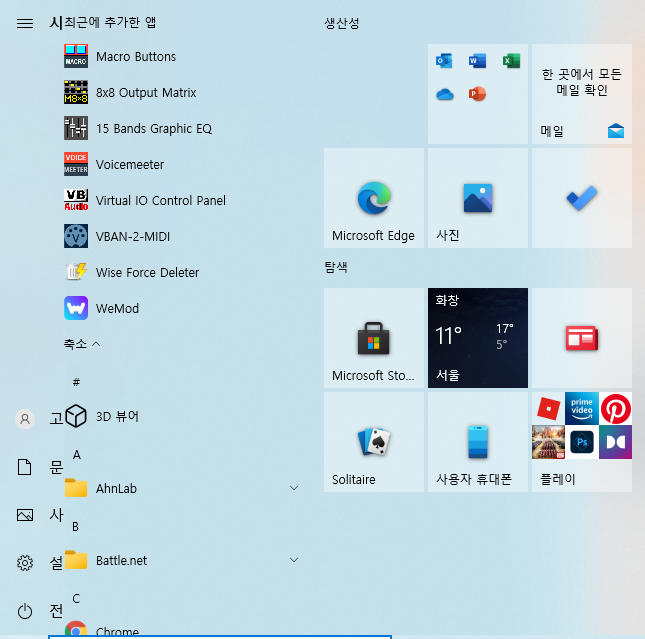The height and width of the screenshot is (639, 645).
Task: Open OneDrive from the Office tile
Action: [x=444, y=94]
